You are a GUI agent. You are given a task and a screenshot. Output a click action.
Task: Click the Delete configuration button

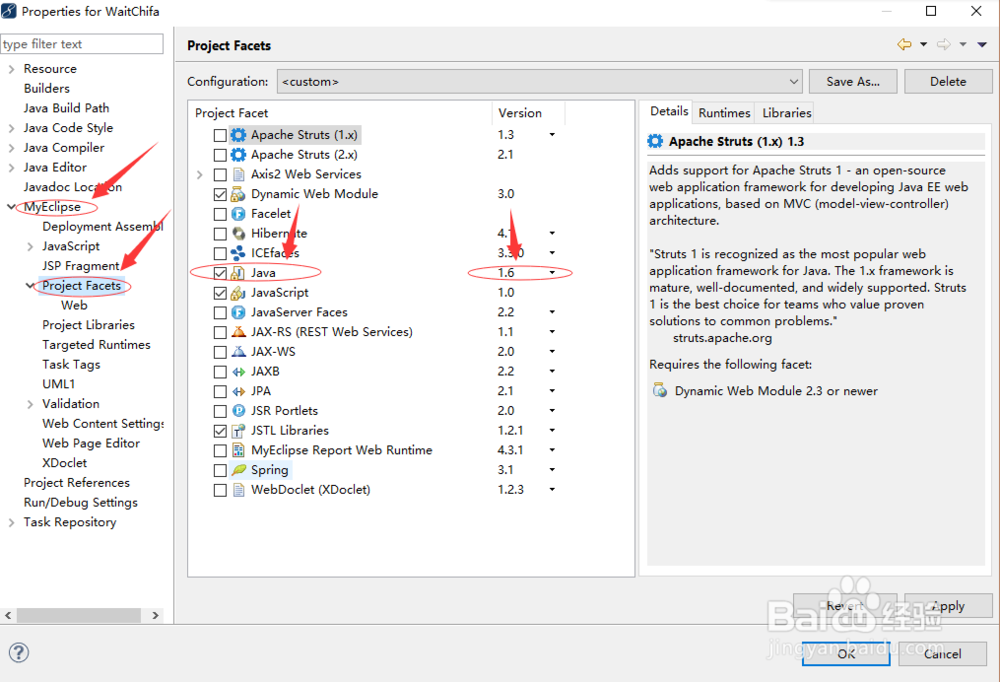click(948, 82)
